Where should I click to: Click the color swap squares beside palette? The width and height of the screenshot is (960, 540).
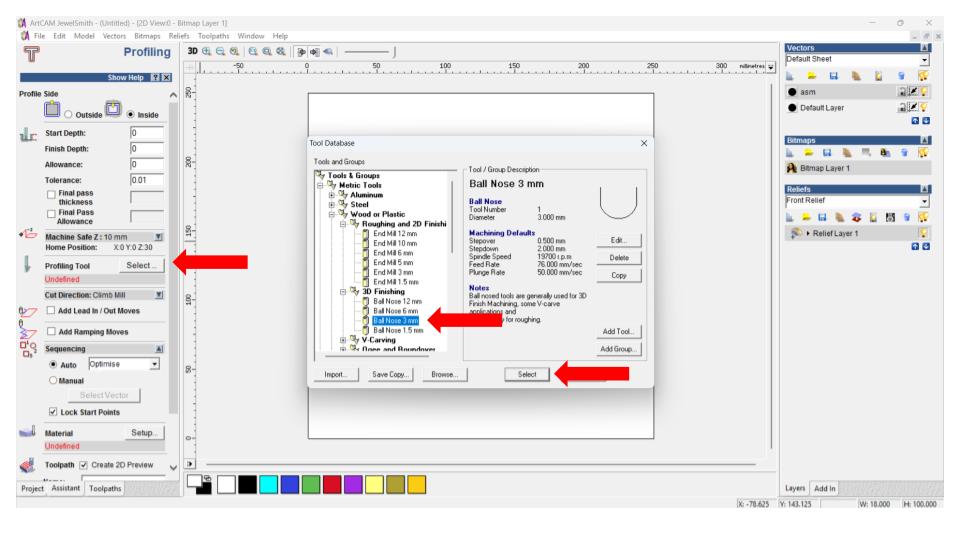(199, 484)
